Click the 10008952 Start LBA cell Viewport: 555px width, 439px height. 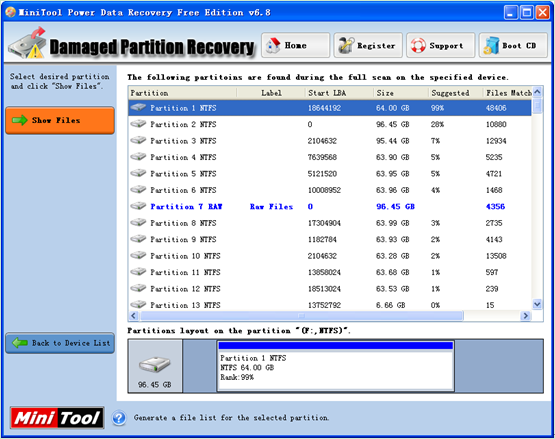point(324,190)
